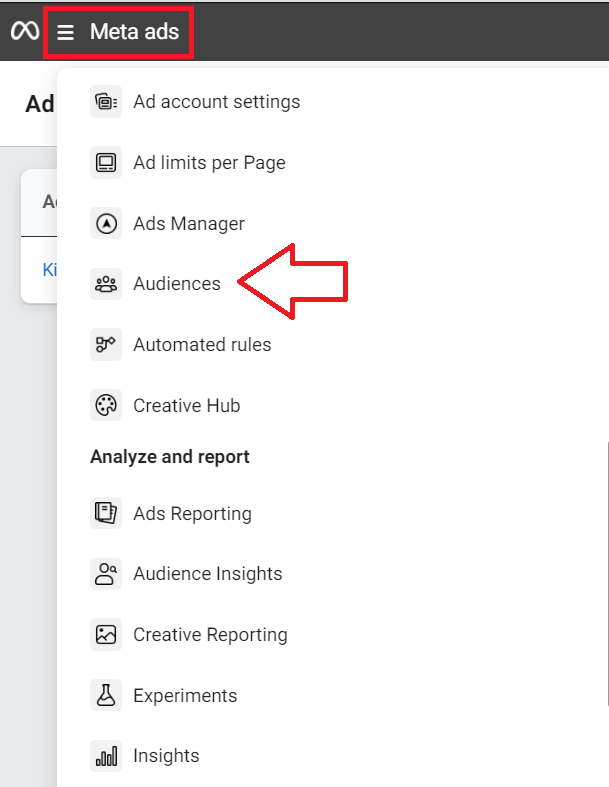Click the Meta ads title text

[134, 32]
